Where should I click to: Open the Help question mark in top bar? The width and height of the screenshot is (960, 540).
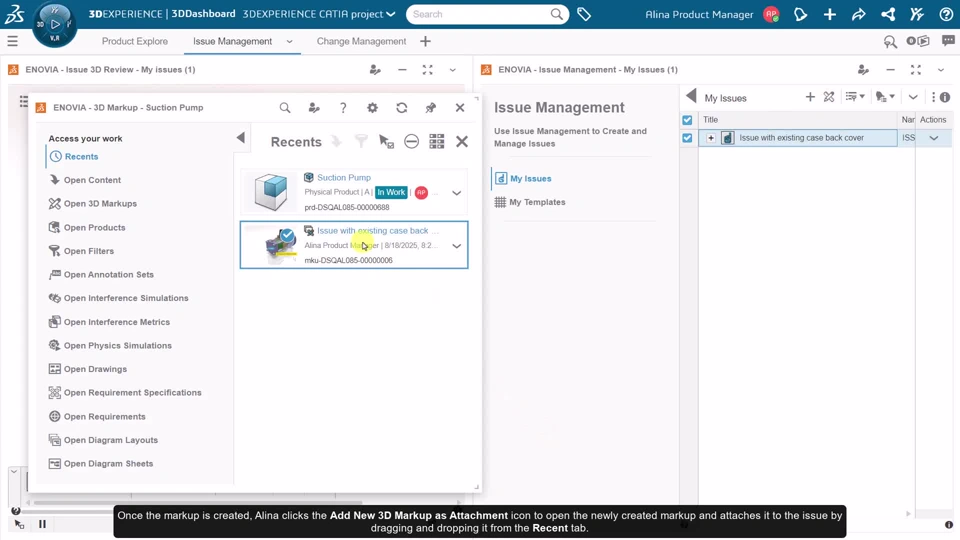pyautogui.click(x=946, y=14)
